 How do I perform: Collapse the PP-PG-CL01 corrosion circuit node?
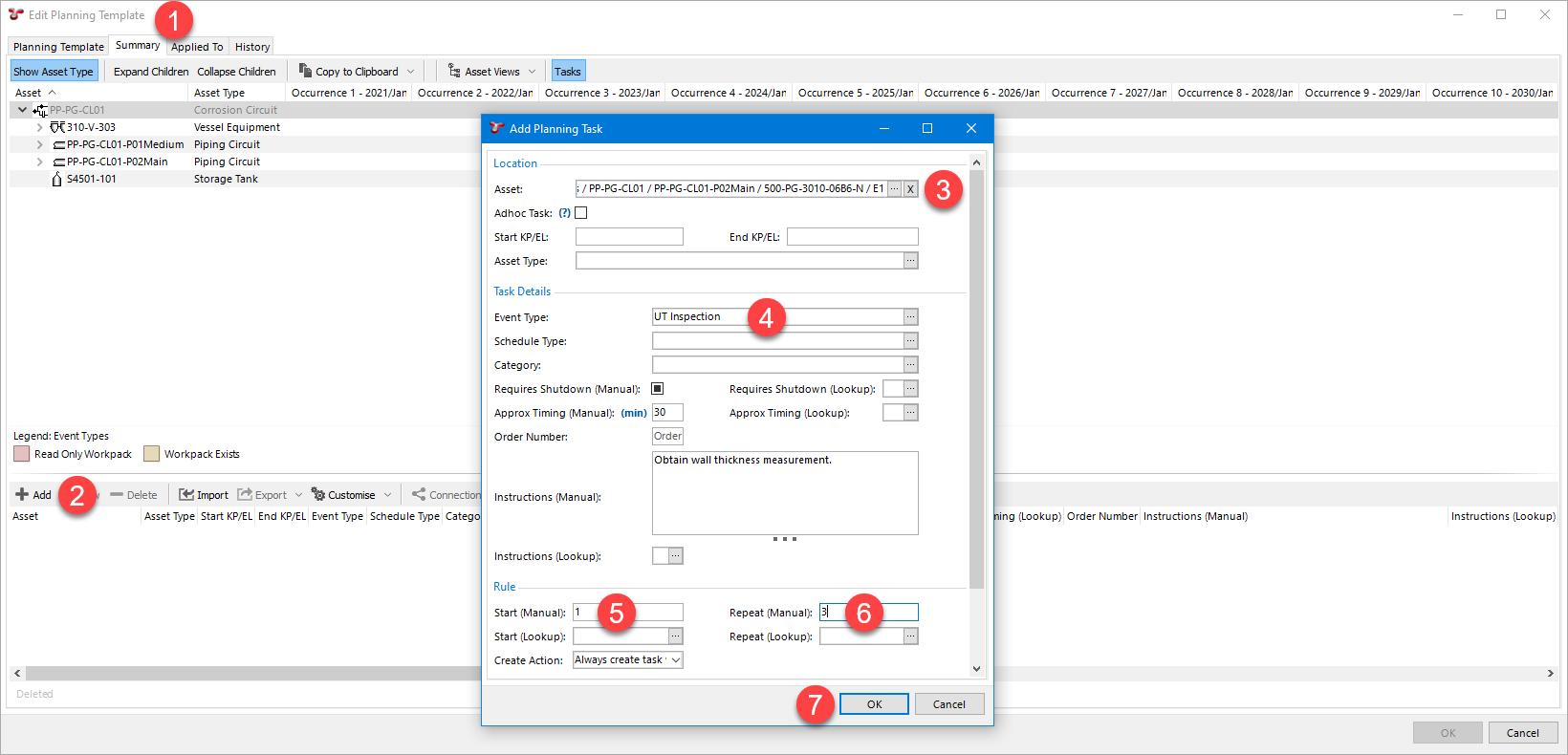(x=23, y=110)
